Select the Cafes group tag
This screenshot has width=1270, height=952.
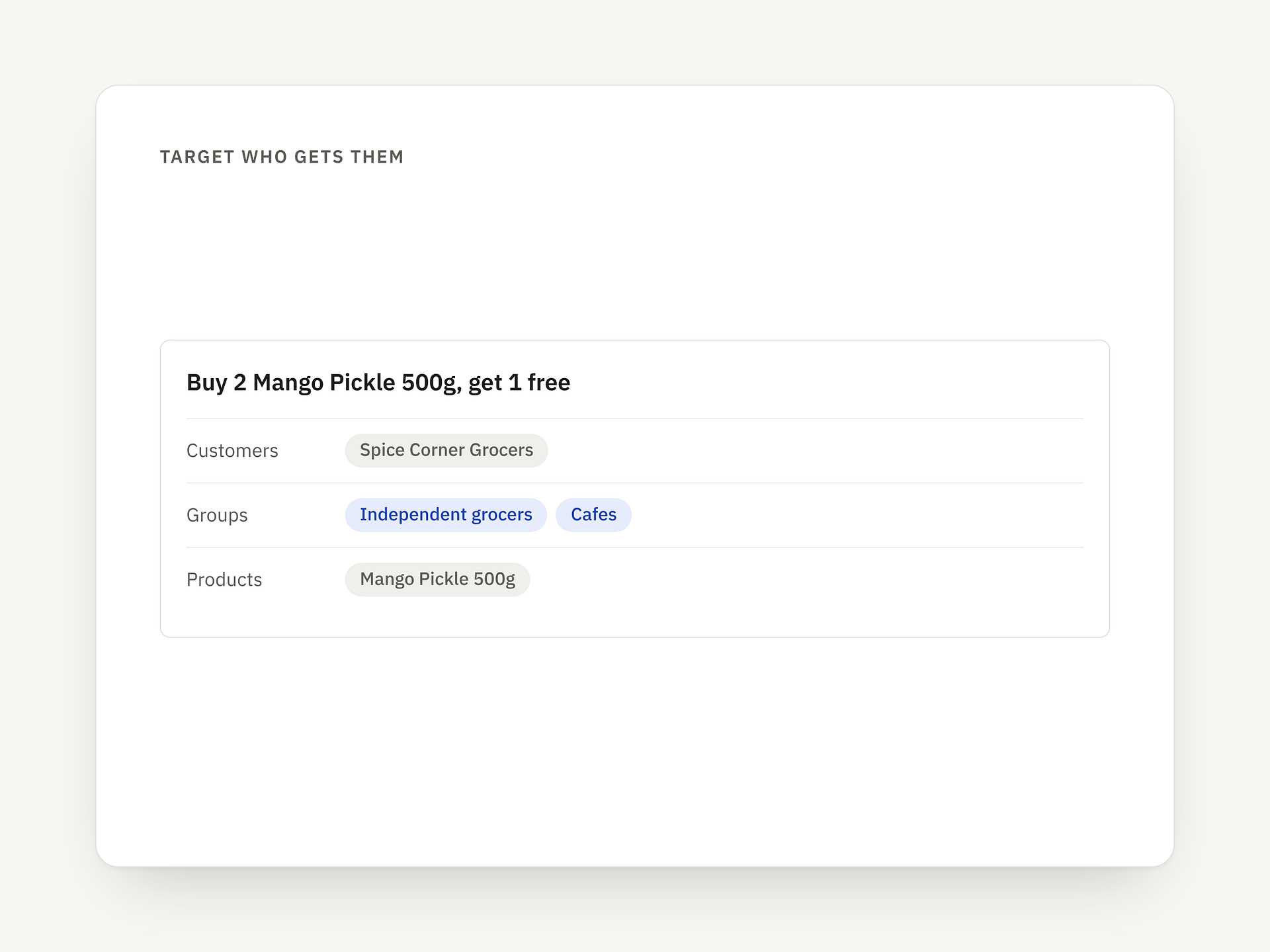[x=593, y=515]
